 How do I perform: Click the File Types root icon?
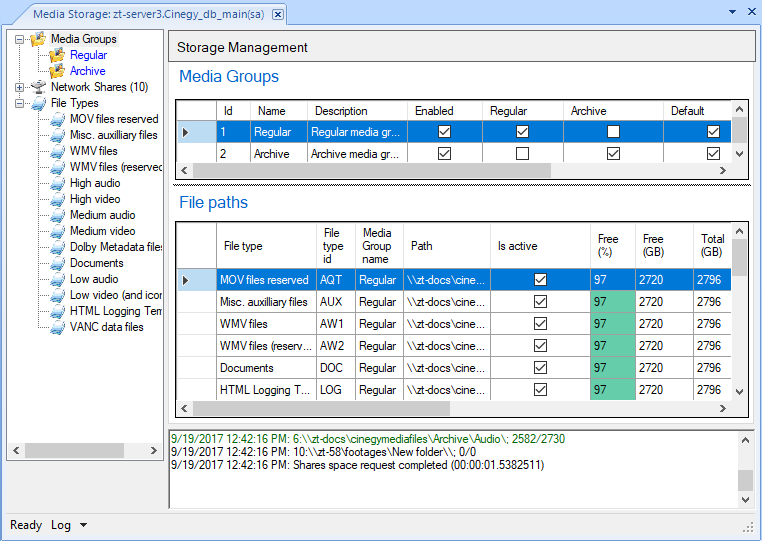tap(38, 103)
